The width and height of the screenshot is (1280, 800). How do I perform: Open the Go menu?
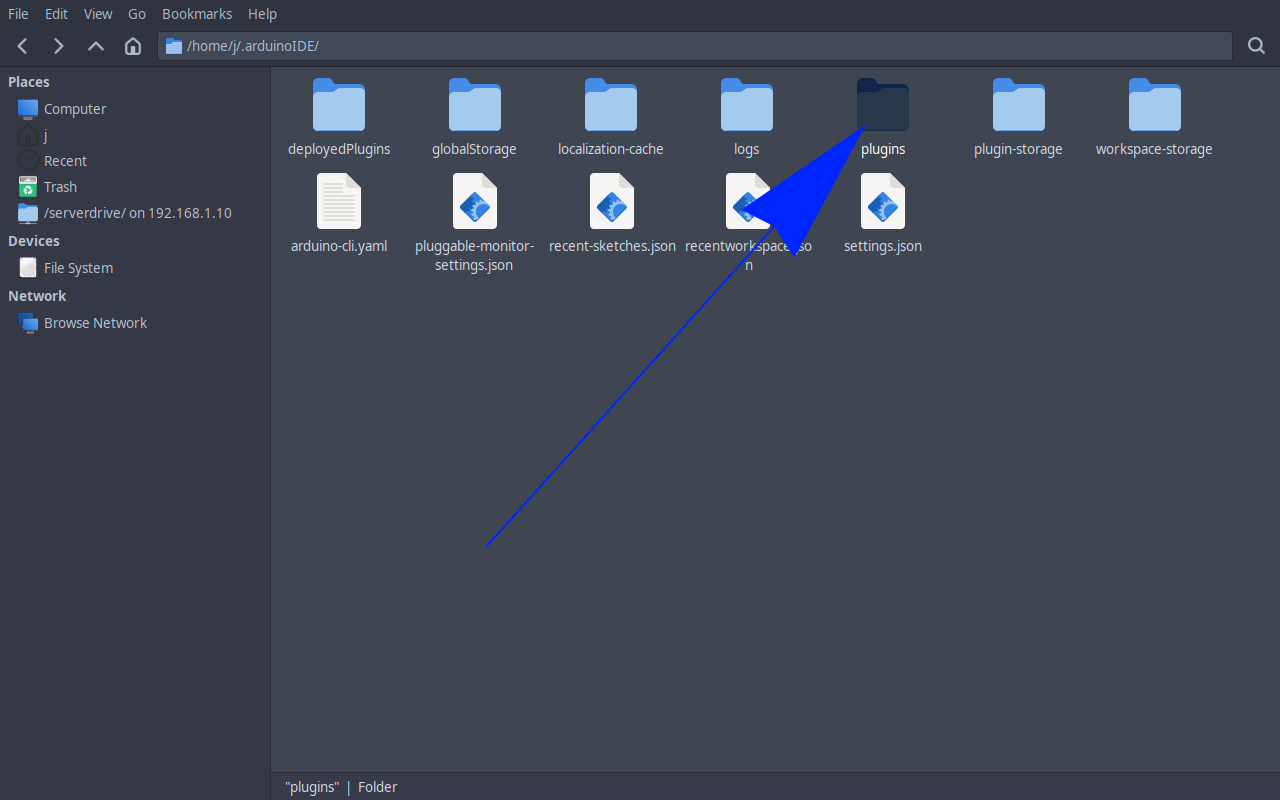[137, 14]
